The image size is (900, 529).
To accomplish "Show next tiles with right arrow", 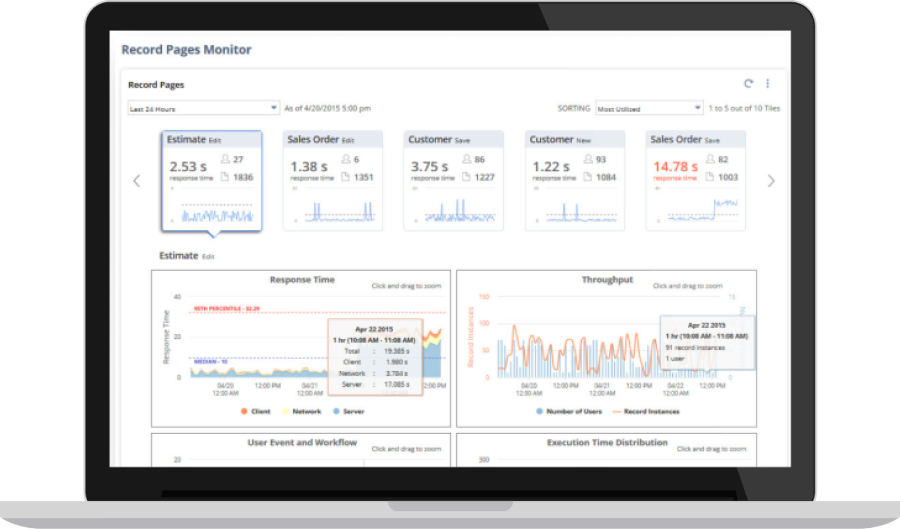I will pyautogui.click(x=770, y=181).
